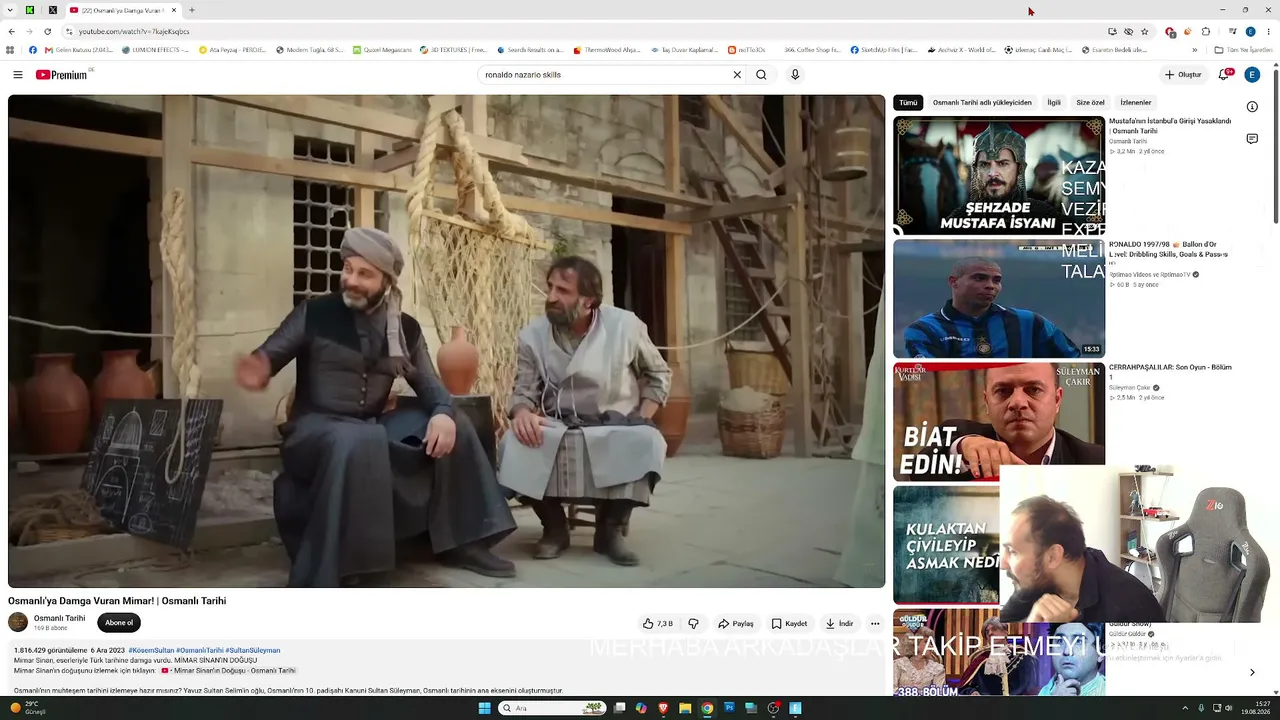Viewport: 1280px width, 720px height.
Task: Open the comments panel icon on the right
Action: (1252, 139)
